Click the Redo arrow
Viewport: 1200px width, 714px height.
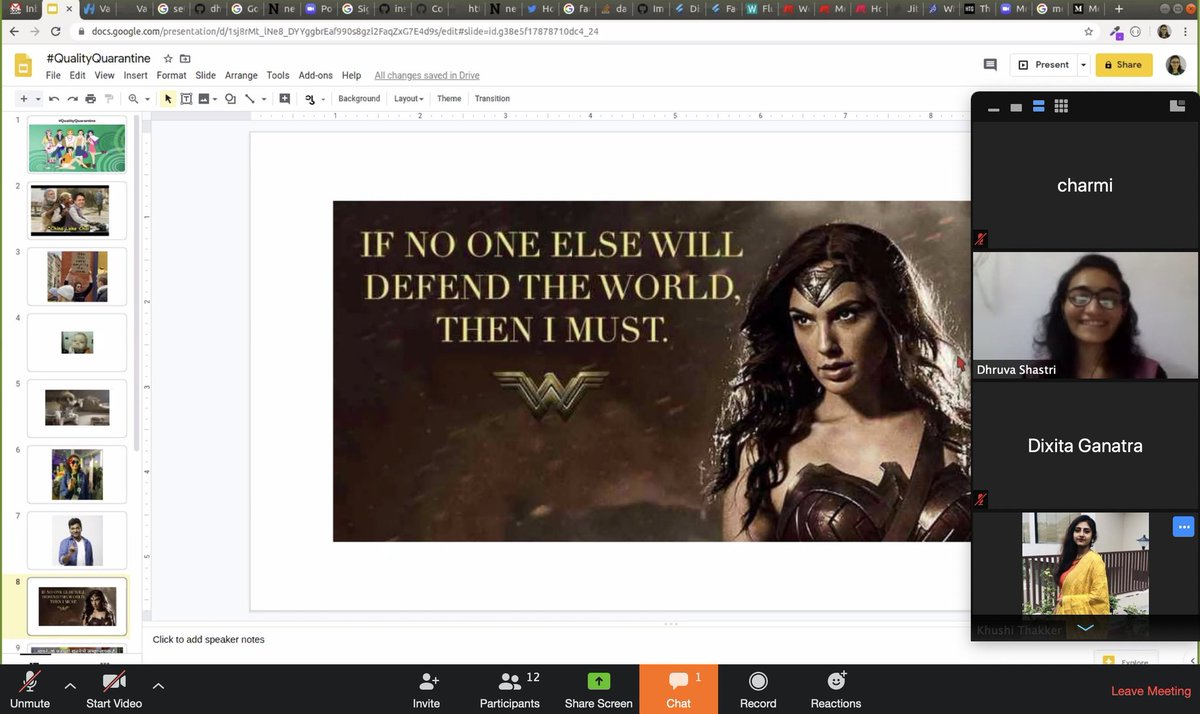click(x=72, y=99)
